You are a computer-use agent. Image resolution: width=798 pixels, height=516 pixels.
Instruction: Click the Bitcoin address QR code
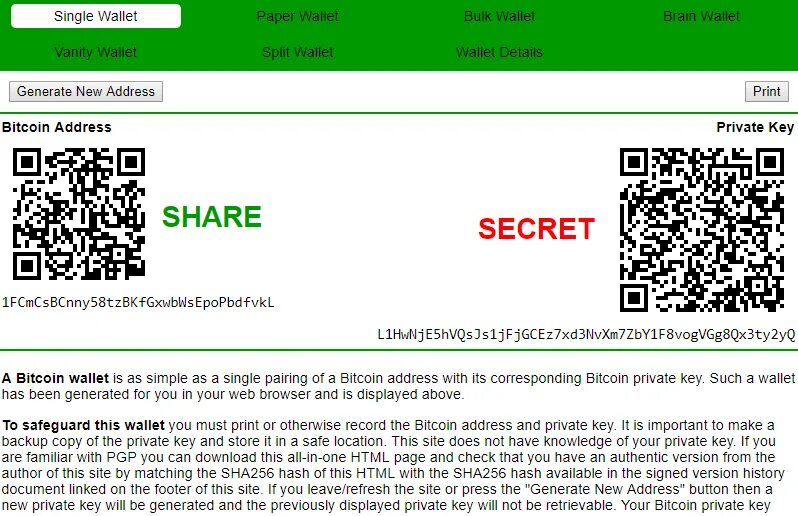click(x=79, y=214)
